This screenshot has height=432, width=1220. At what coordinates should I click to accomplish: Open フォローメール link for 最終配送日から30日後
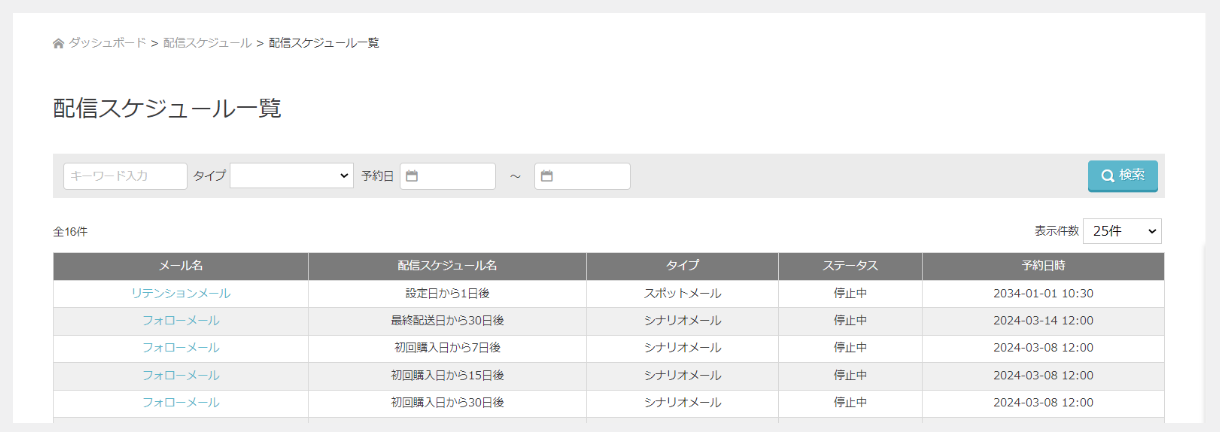point(181,321)
